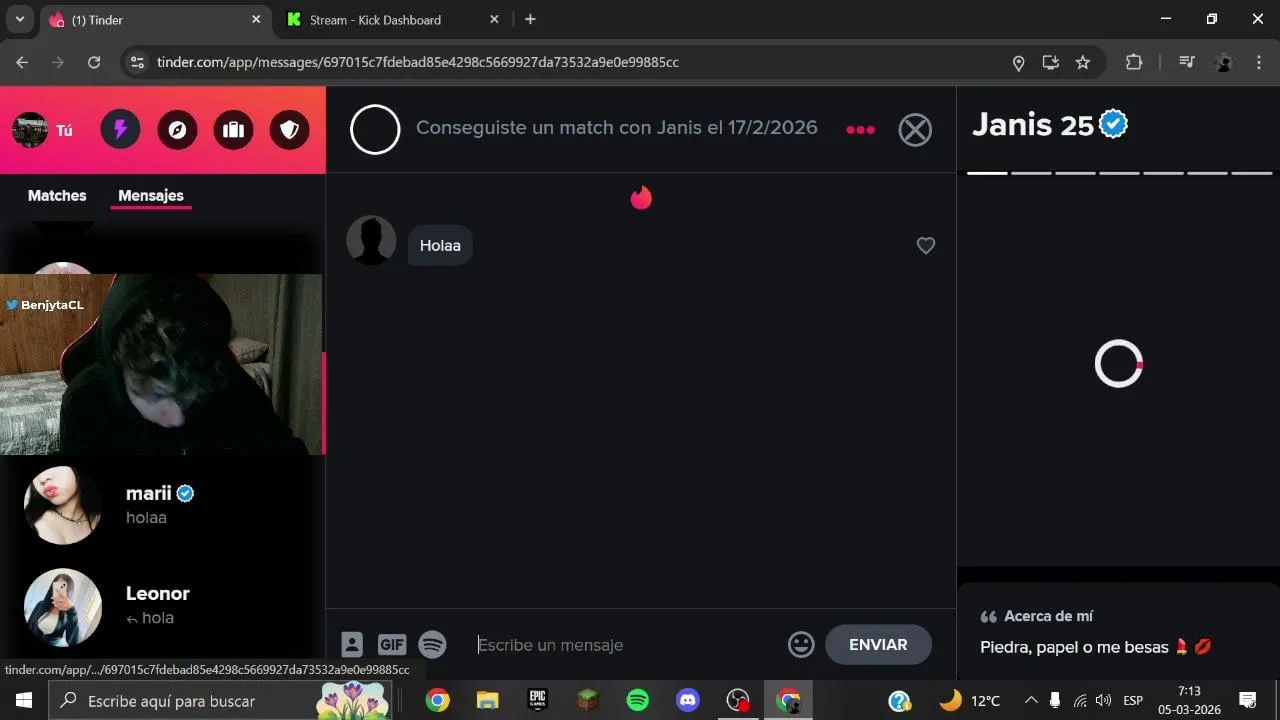Click Janis verified blue badge
Image resolution: width=1280 pixels, height=720 pixels.
point(1114,125)
